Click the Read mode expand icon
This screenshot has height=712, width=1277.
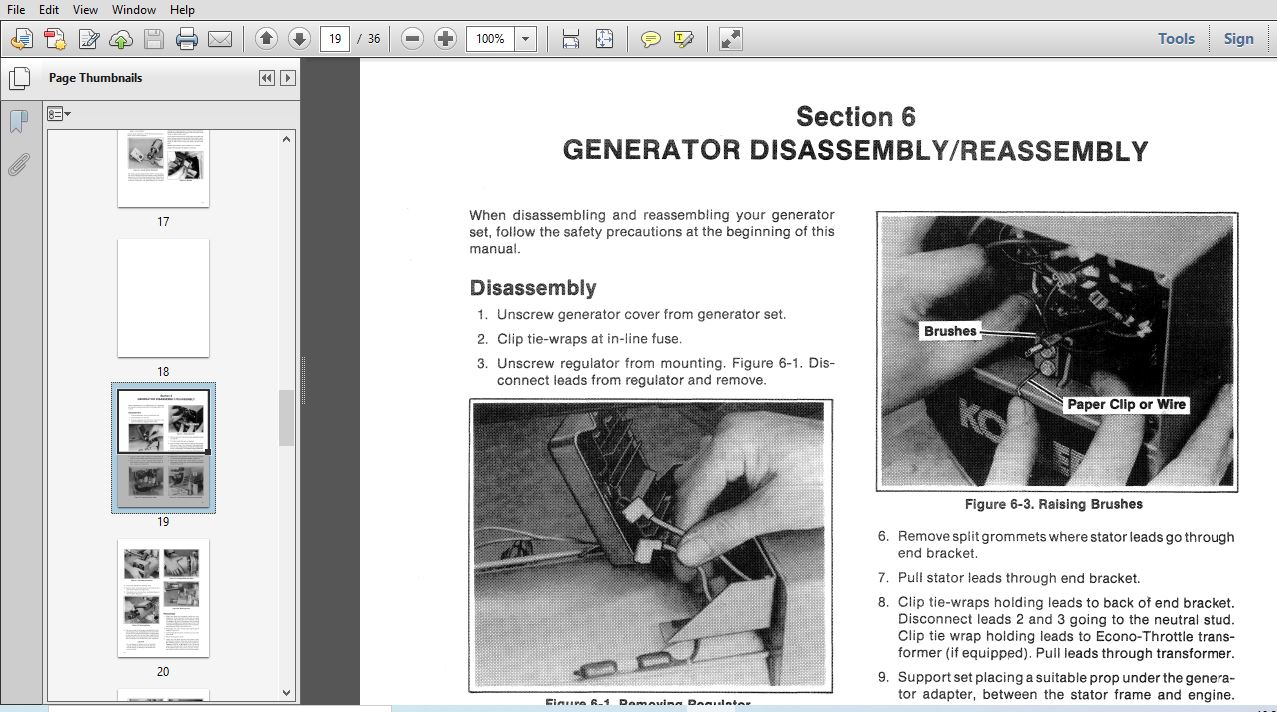click(x=731, y=39)
